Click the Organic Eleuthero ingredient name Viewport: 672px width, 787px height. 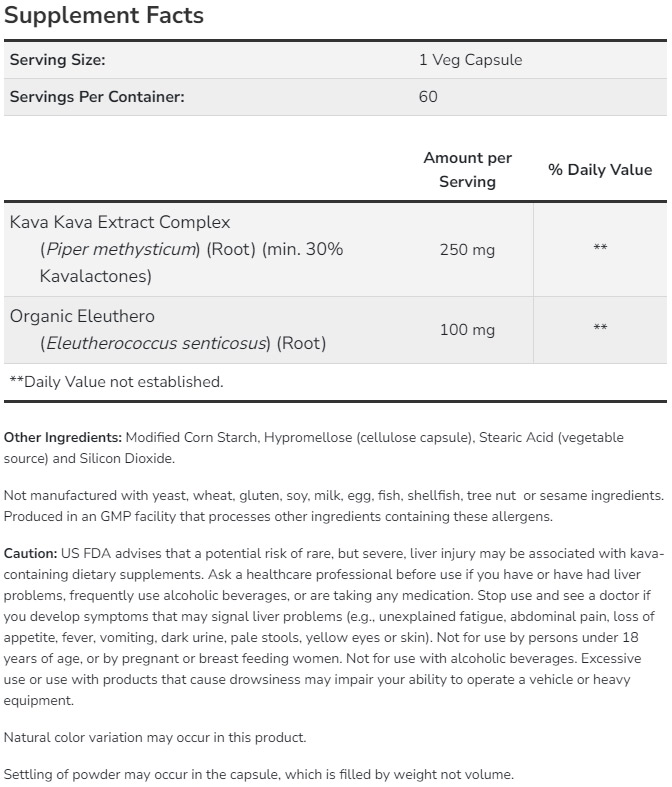tap(82, 316)
